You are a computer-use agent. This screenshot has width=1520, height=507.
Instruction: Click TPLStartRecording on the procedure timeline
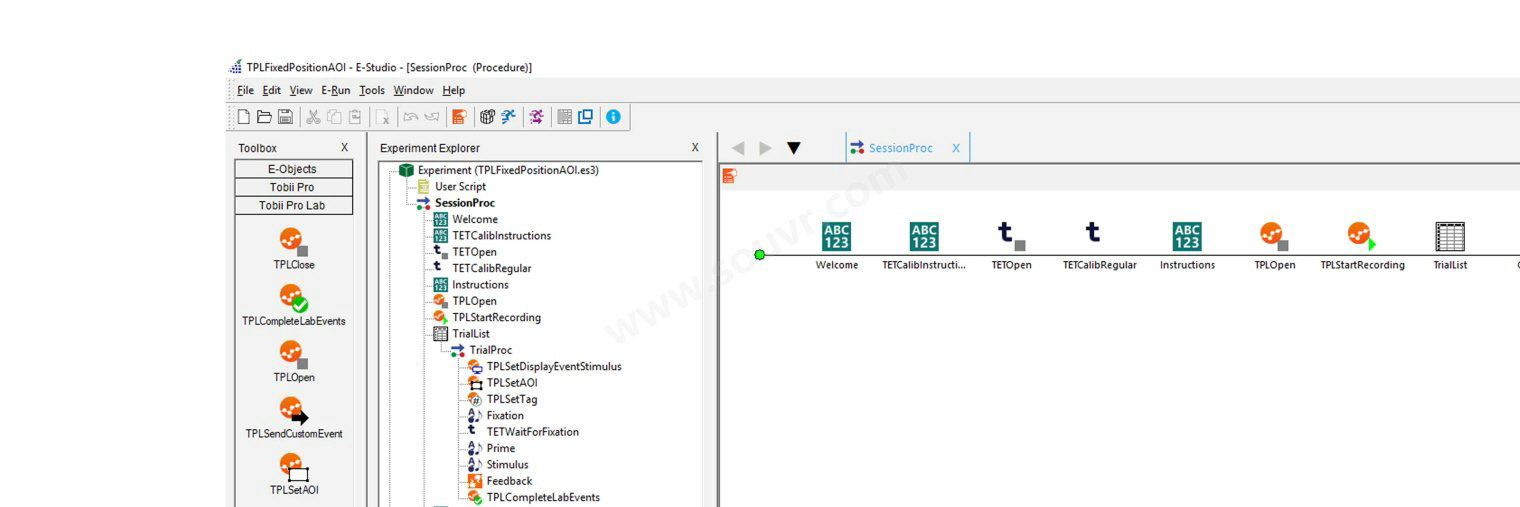coord(1361,237)
